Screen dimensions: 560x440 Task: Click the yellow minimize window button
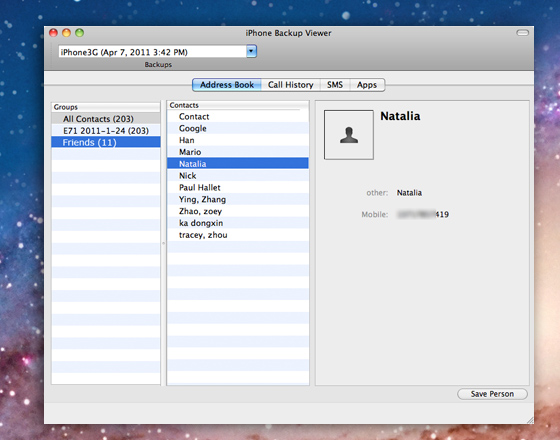click(x=66, y=33)
